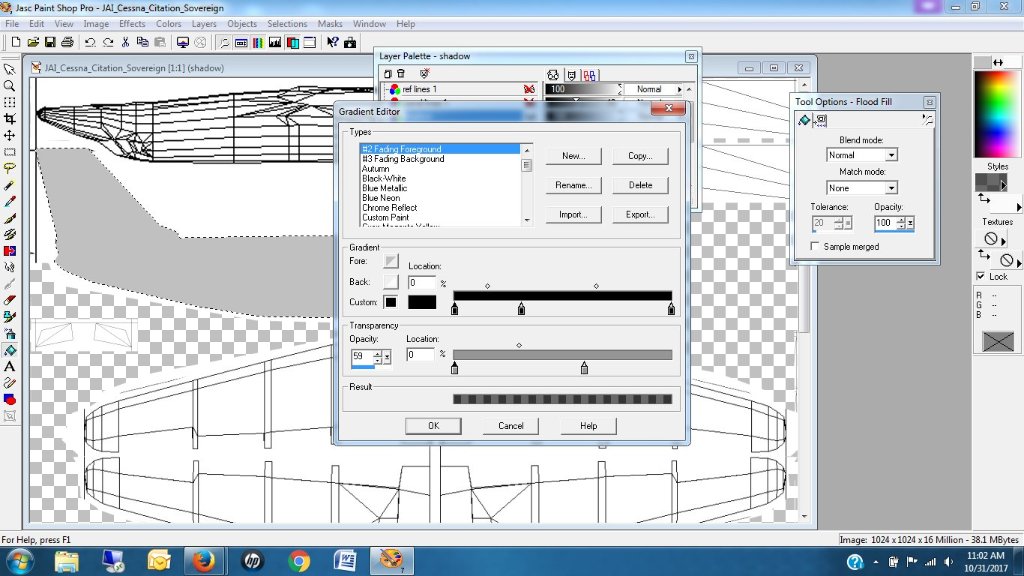
Task: Click the Save file toolbar icon
Action: coord(49,43)
